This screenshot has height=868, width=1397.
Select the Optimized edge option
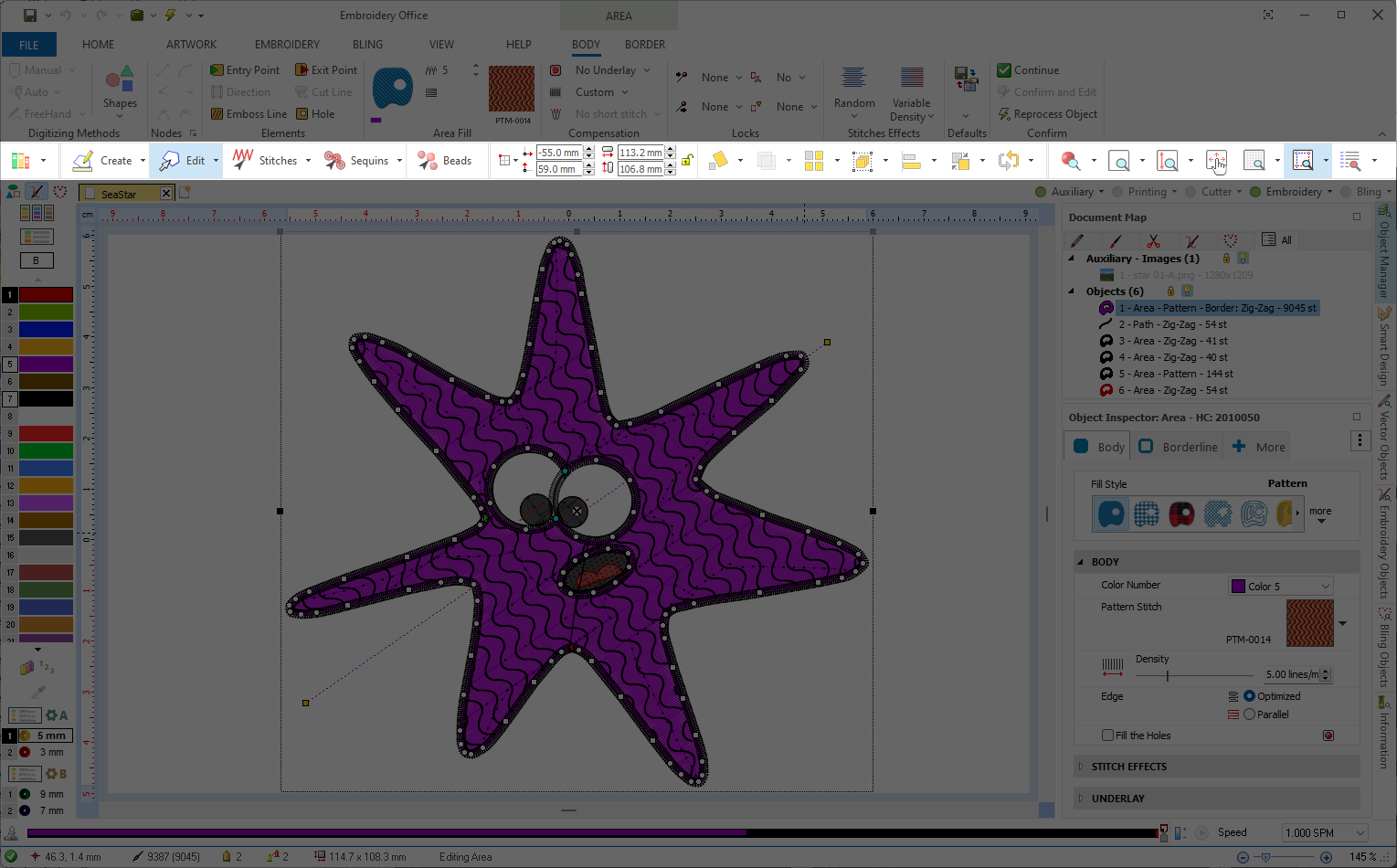point(1249,696)
